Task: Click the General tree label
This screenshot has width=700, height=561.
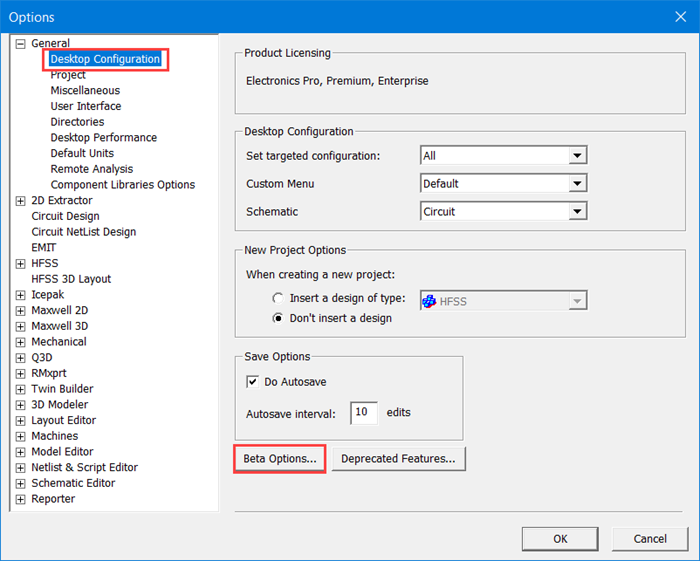Action: click(x=50, y=44)
